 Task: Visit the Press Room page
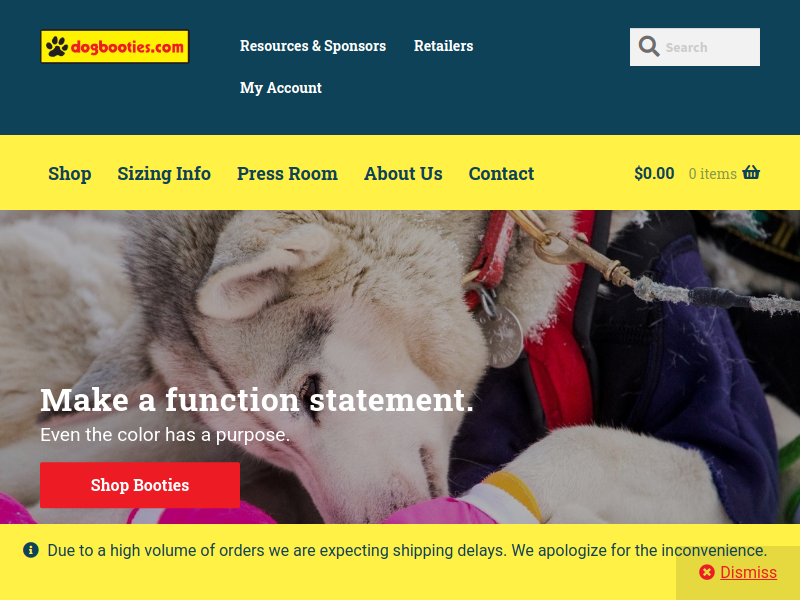coord(287,173)
